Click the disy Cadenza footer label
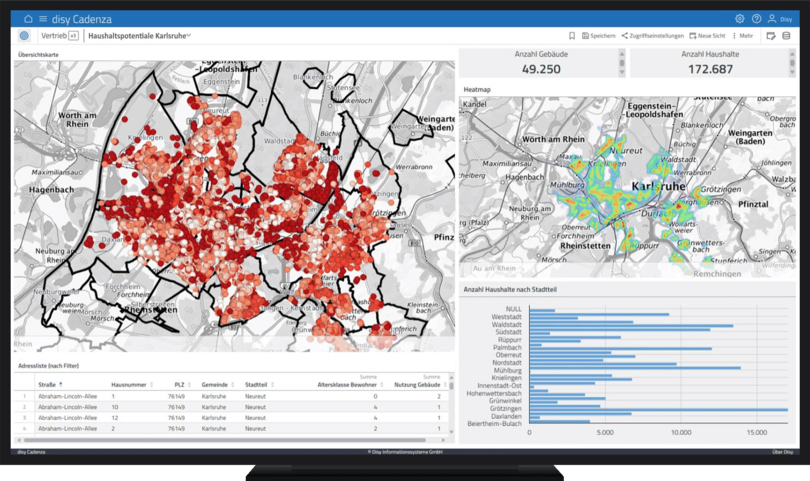Image resolution: width=810 pixels, height=481 pixels. (31, 452)
